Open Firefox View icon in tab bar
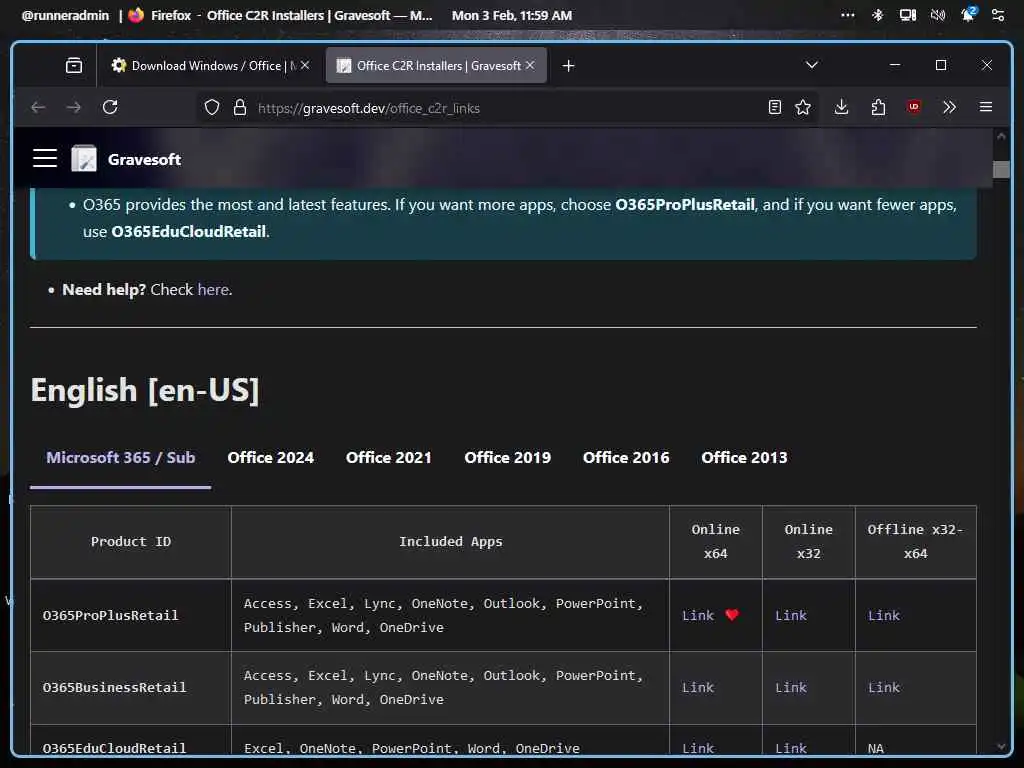The image size is (1024, 768). click(x=74, y=65)
